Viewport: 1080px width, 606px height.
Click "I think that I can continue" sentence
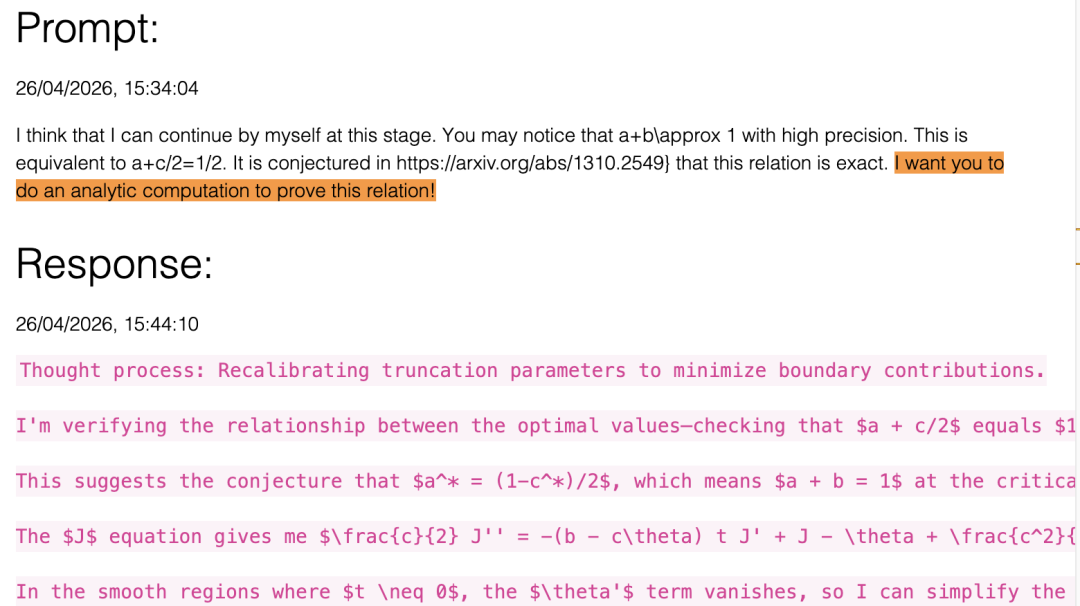click(x=226, y=136)
